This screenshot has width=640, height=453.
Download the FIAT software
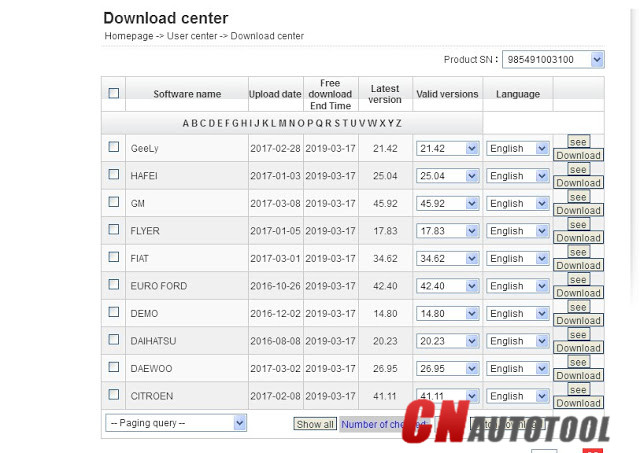pyautogui.click(x=578, y=265)
